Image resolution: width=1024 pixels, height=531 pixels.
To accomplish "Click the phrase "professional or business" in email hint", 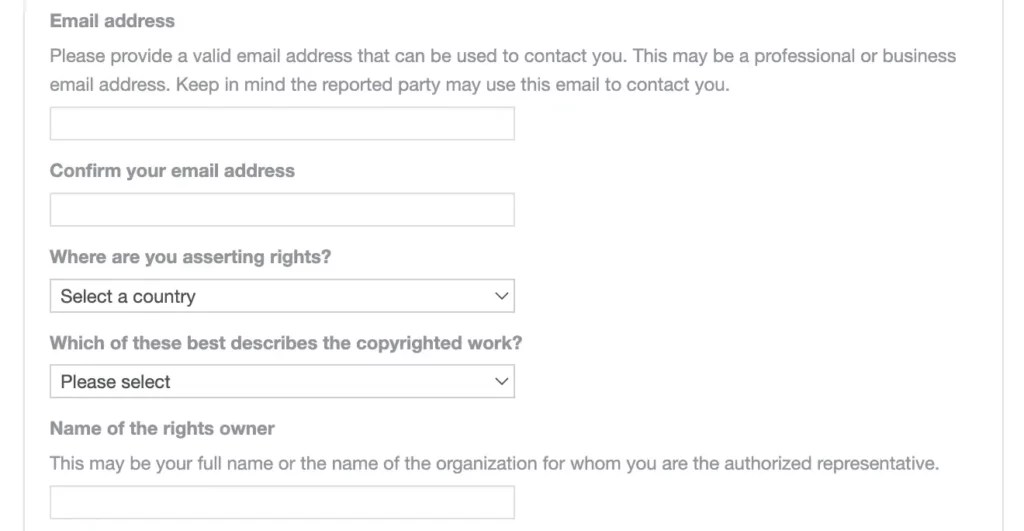I will [x=854, y=56].
